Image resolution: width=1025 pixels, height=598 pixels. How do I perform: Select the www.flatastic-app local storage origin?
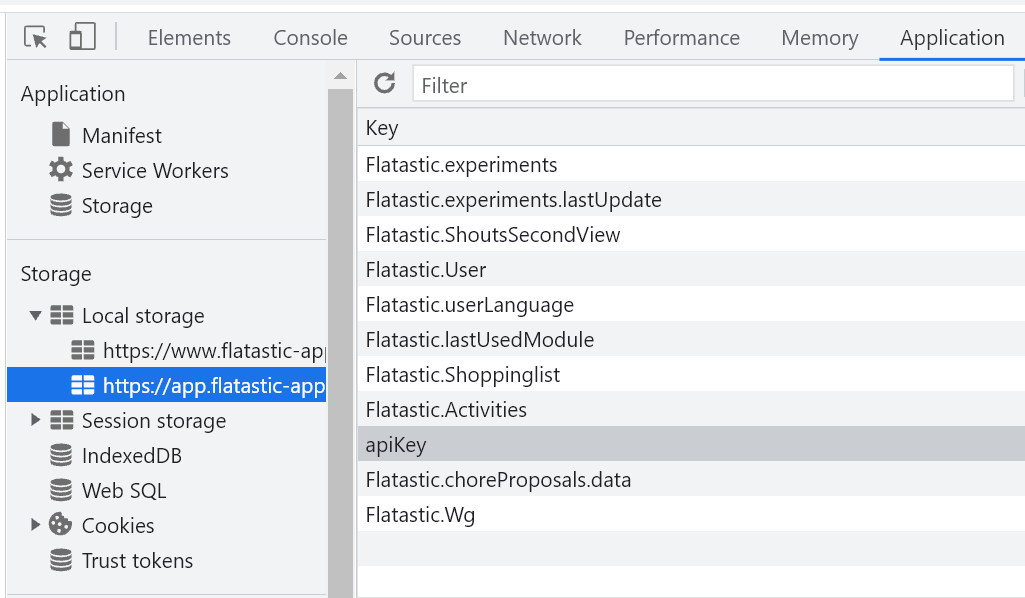[x=213, y=351]
